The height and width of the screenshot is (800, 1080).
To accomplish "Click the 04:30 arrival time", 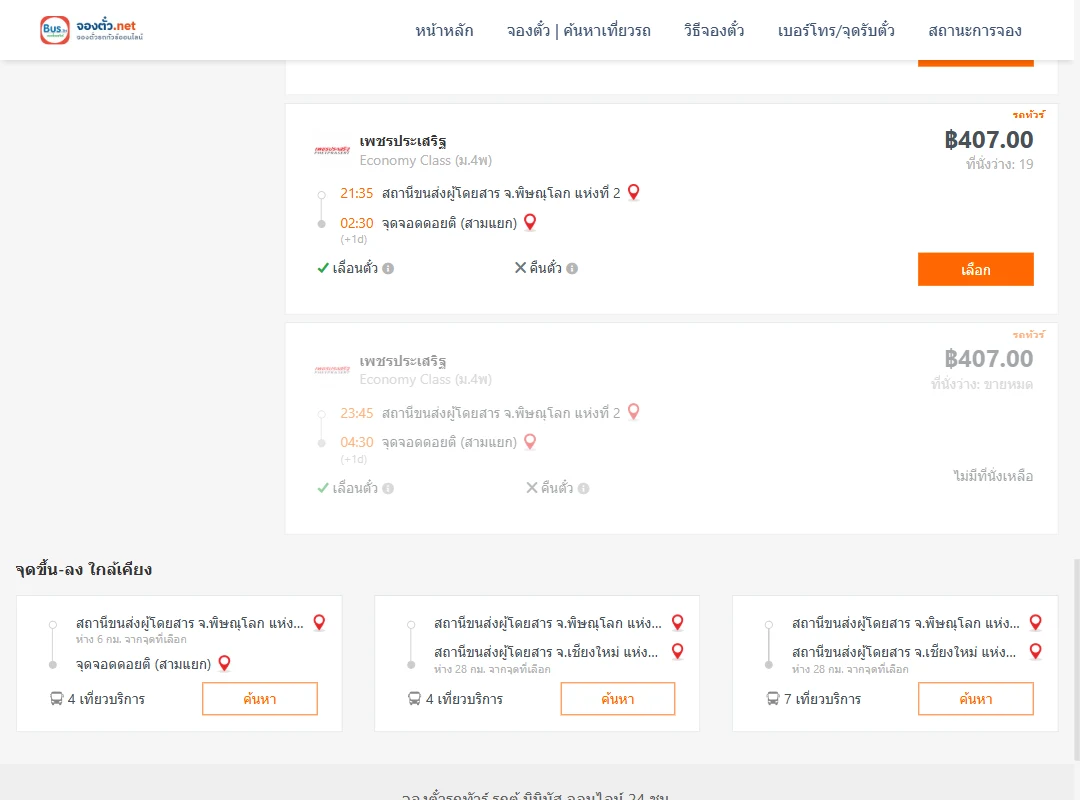I will (356, 442).
